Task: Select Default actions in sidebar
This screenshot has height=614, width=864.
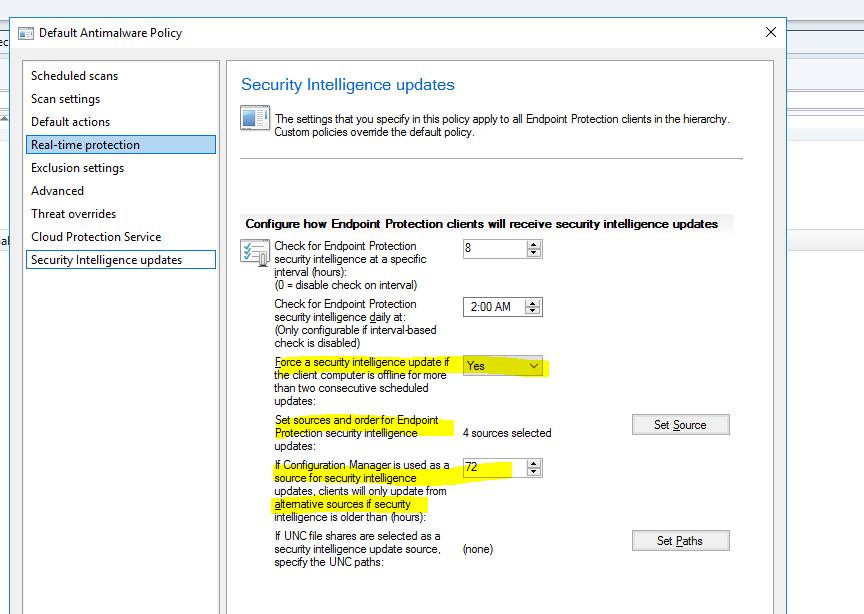Action: tap(71, 122)
